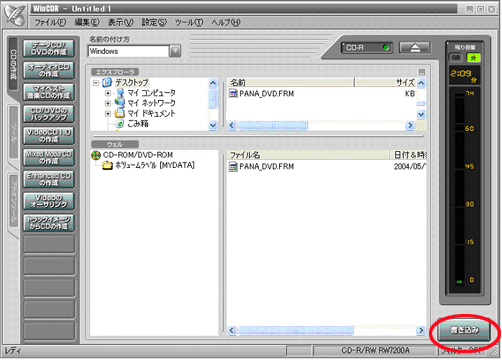Click explorer tree scroll up arrow
Screen dimensions: 502x360
click(x=213, y=83)
